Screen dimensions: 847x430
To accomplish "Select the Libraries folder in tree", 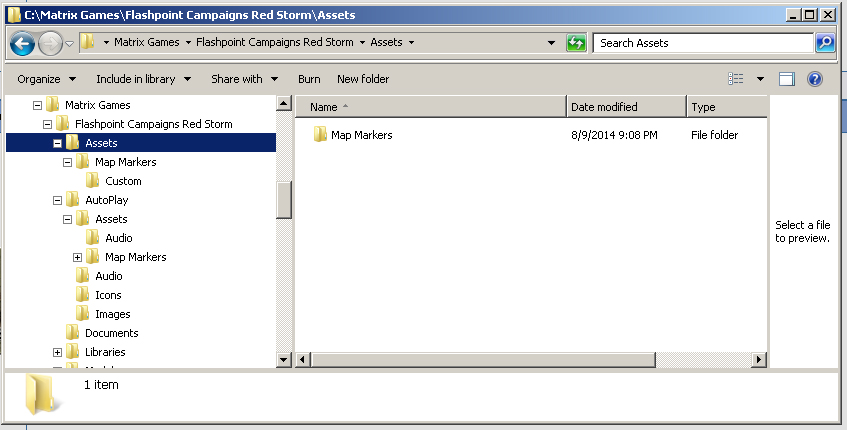I will click(105, 352).
